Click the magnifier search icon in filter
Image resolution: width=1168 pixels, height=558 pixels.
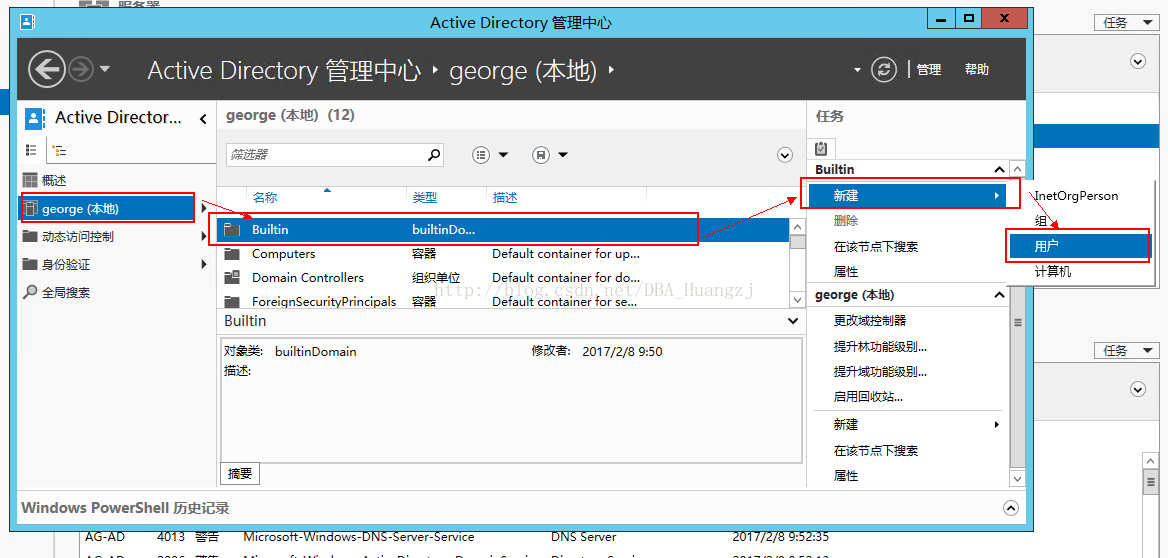point(434,155)
